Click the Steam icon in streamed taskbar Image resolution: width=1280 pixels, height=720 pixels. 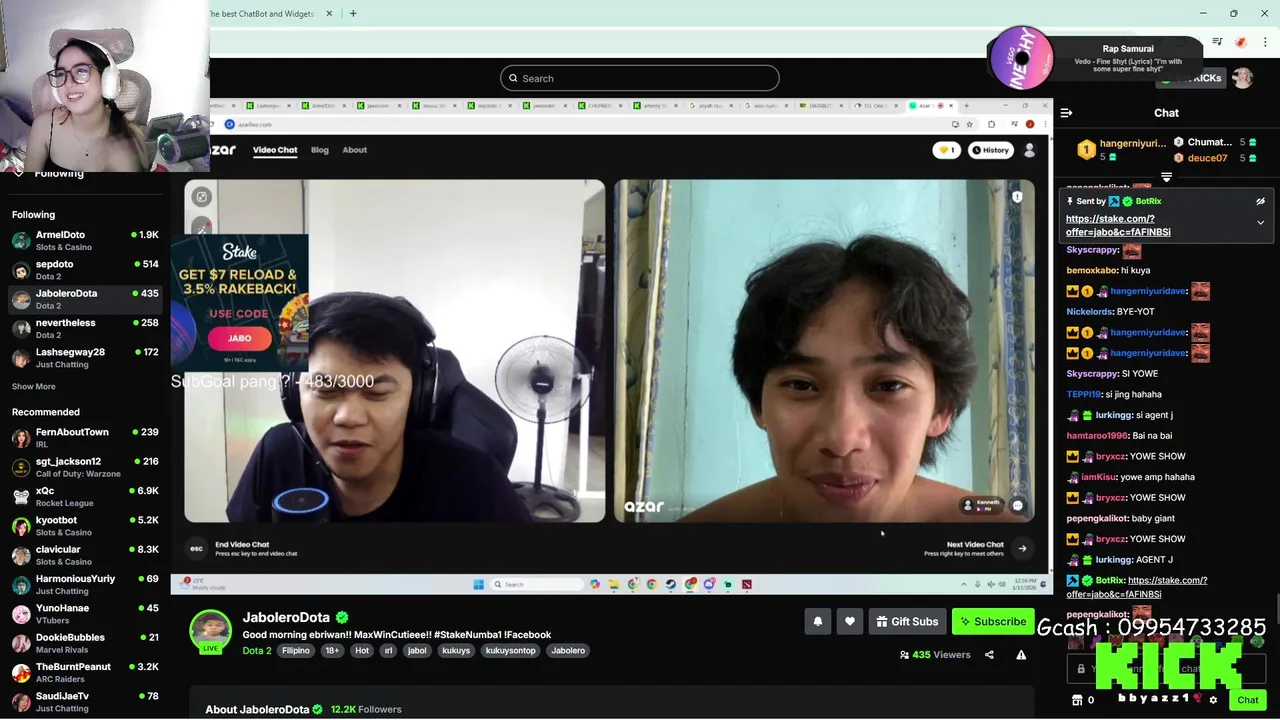point(671,584)
